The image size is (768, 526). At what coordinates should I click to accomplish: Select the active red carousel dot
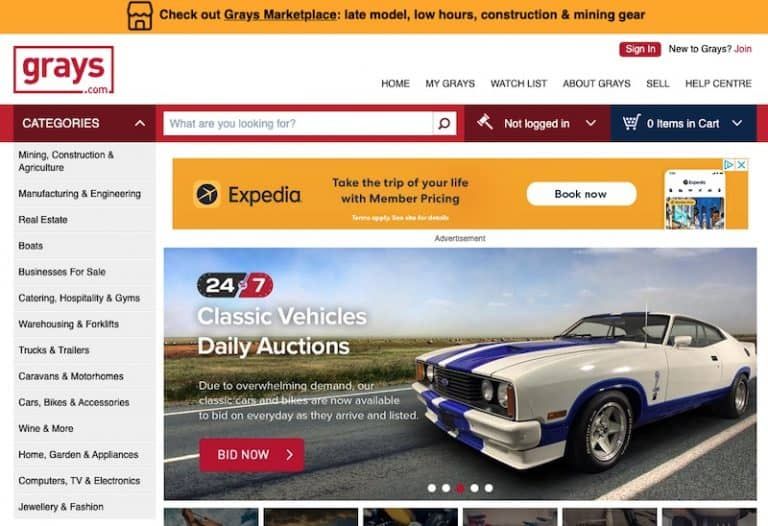(460, 488)
